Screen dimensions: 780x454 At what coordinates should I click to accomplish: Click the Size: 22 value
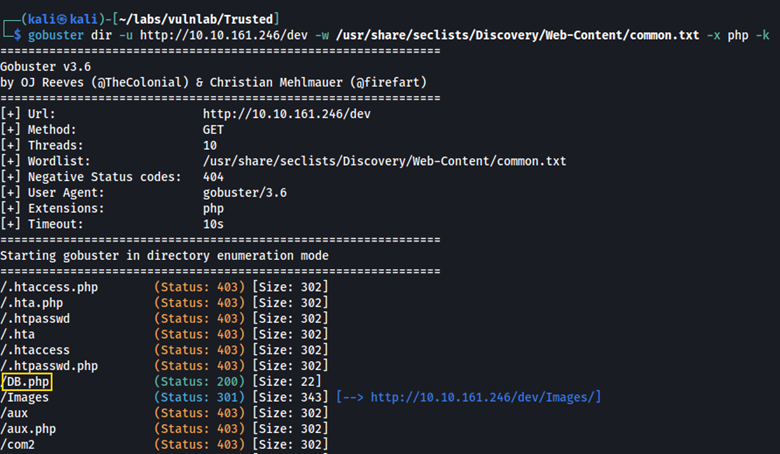pyautogui.click(x=287, y=381)
